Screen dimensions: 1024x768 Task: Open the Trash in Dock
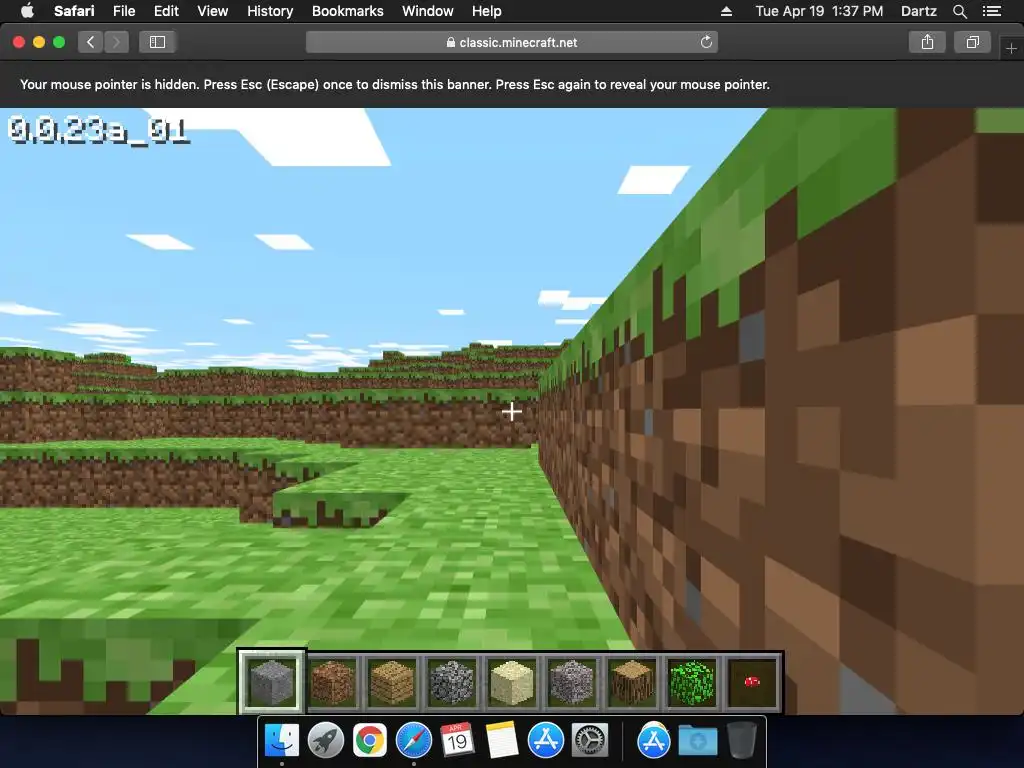pyautogui.click(x=741, y=741)
